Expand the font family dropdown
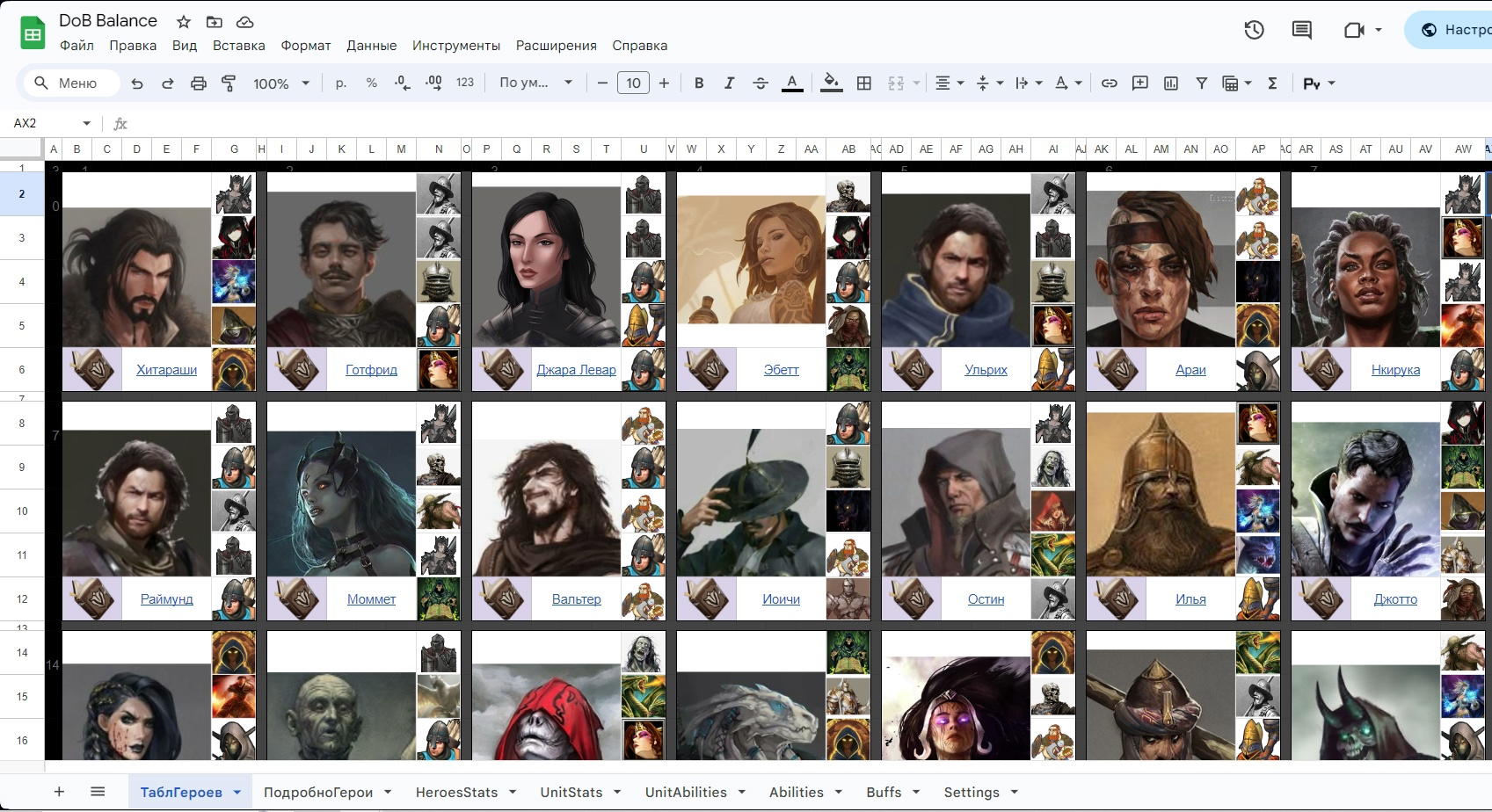The width and height of the screenshot is (1492, 812). pyautogui.click(x=535, y=83)
